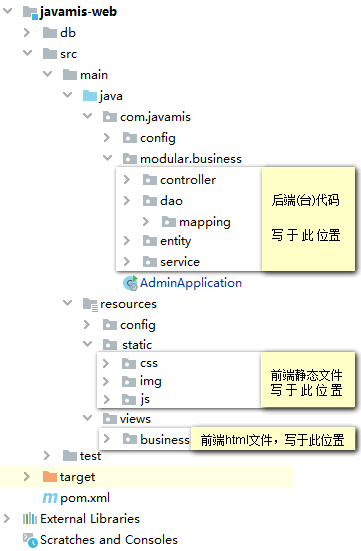This screenshot has height=551, width=361.
Task: Expand the test folder
Action: coord(46,456)
